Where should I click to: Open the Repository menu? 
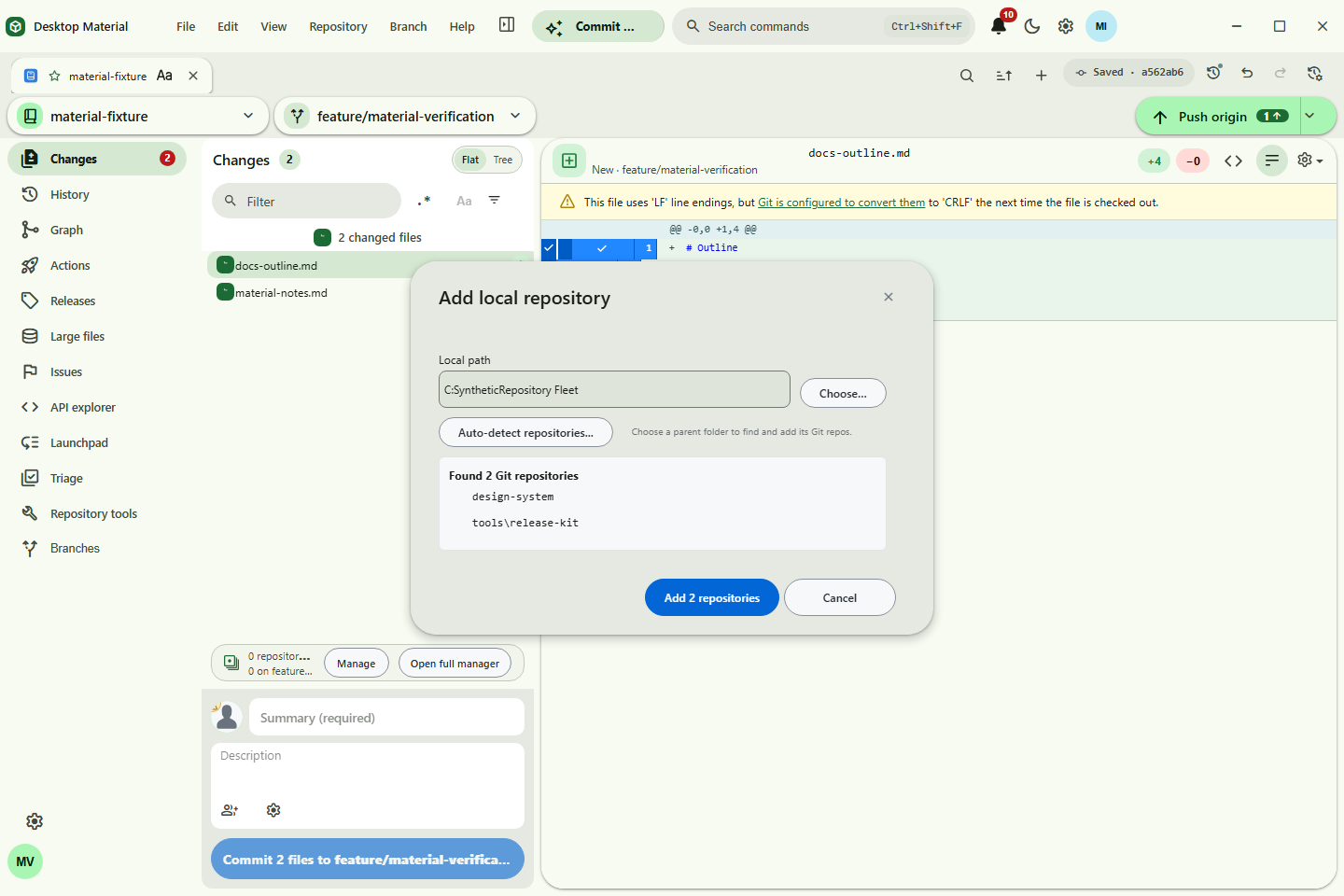coord(338,26)
